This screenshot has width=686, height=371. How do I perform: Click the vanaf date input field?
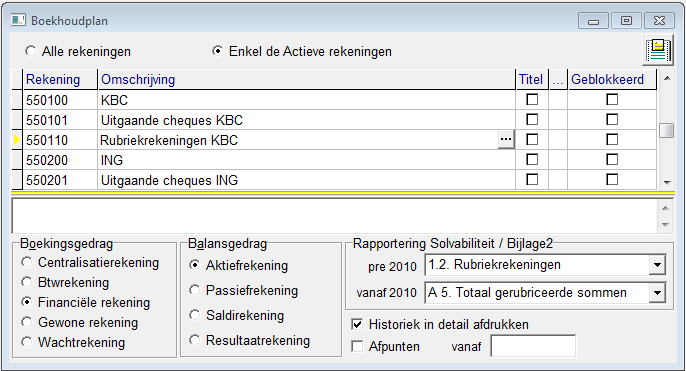[x=533, y=346]
